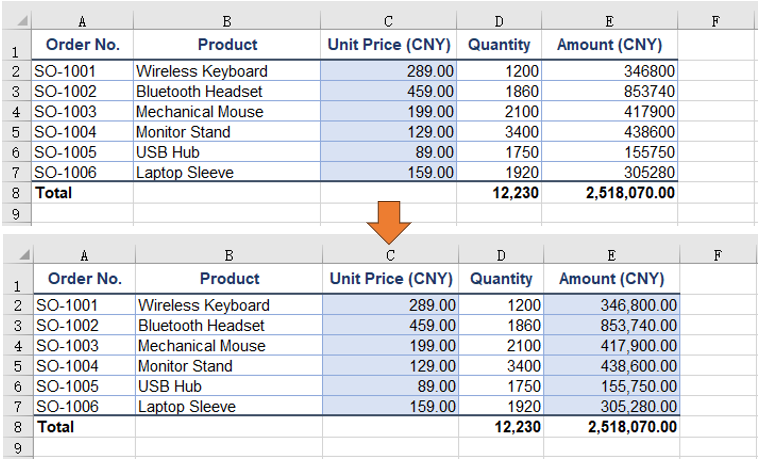Screen dimensions: 758x460
Task: Click the select-all corner in top sheet
Action: point(17,21)
